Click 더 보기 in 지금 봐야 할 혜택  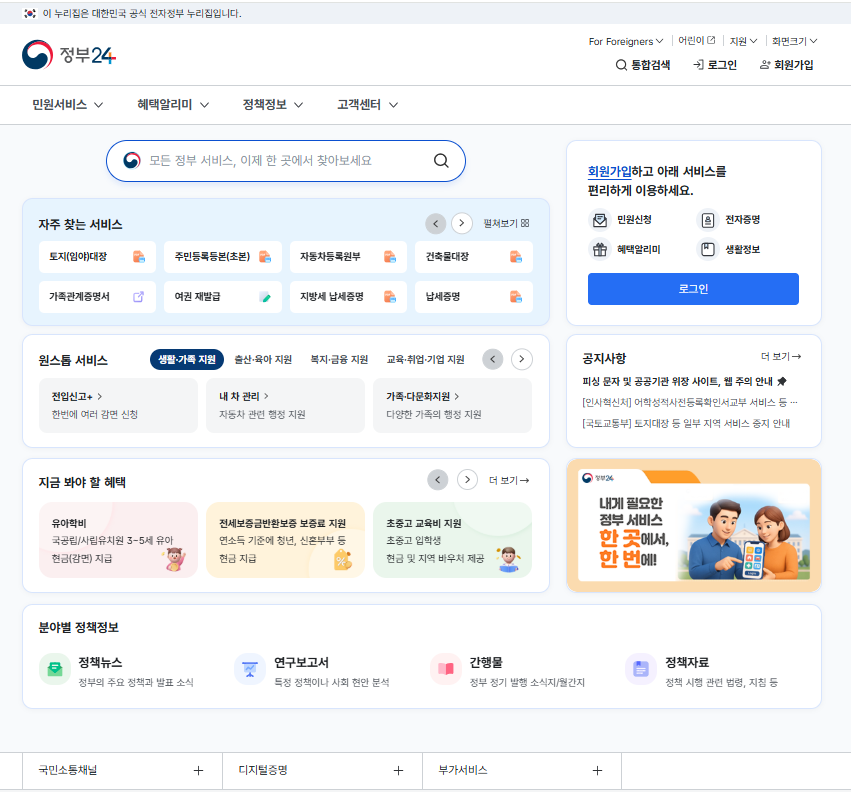pos(509,480)
